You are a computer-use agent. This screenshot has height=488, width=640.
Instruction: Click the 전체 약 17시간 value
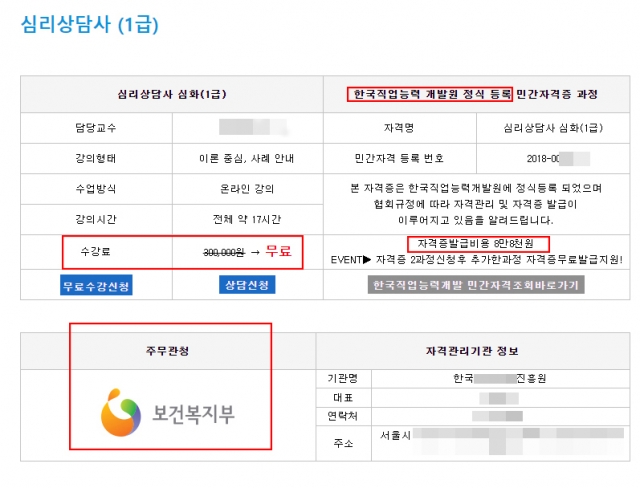[247, 220]
